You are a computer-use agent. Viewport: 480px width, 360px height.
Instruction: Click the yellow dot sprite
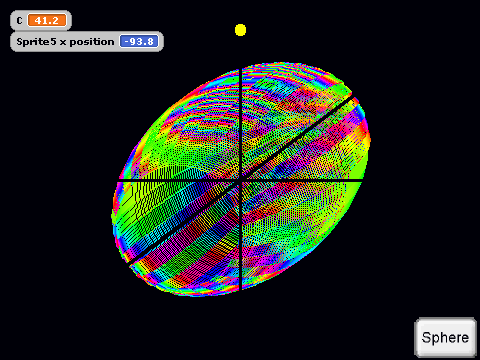240,30
